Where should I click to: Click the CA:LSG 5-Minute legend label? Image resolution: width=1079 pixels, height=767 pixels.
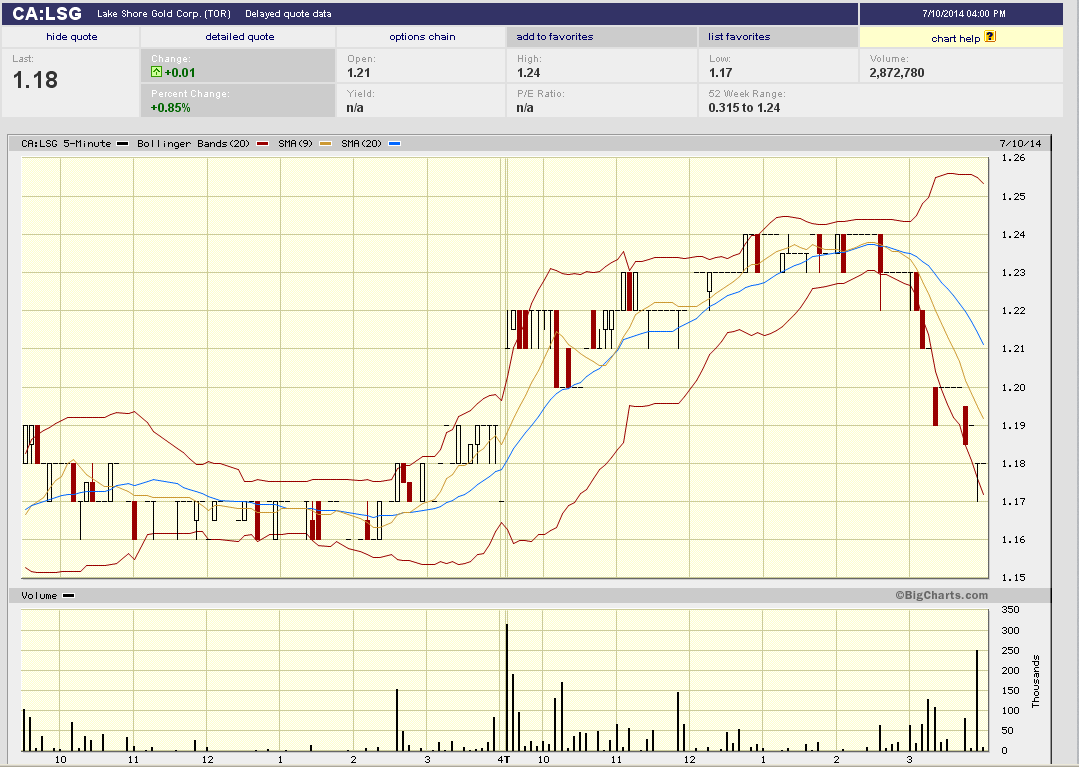66,144
